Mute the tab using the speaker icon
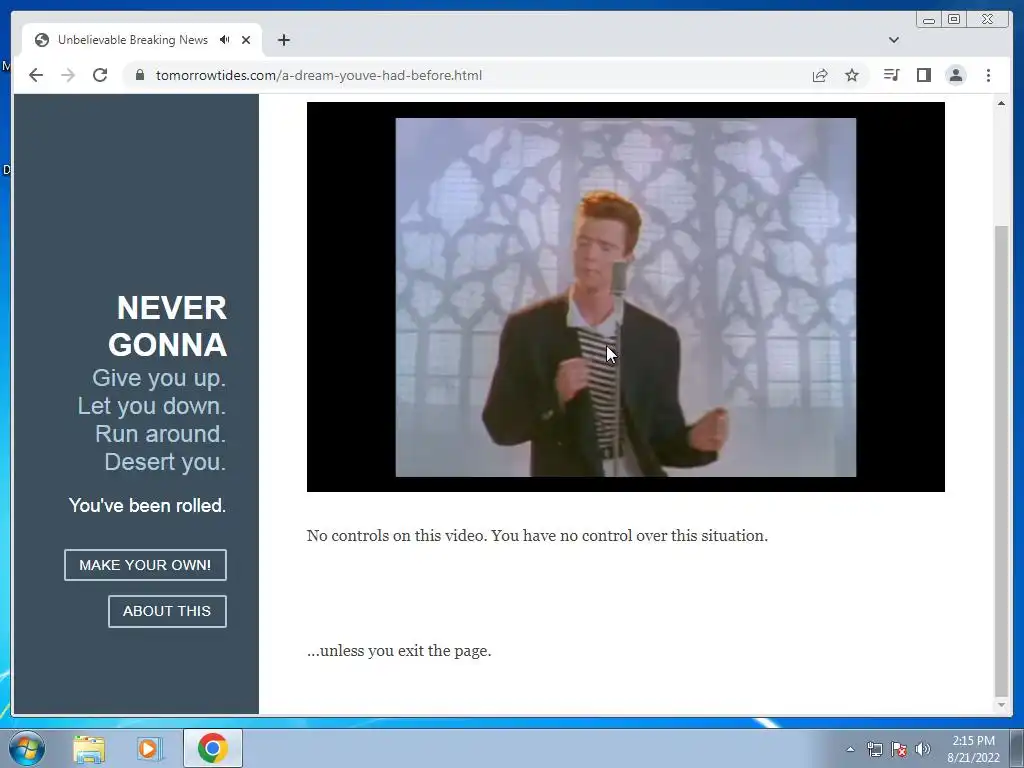Image resolution: width=1024 pixels, height=768 pixels. (x=225, y=40)
